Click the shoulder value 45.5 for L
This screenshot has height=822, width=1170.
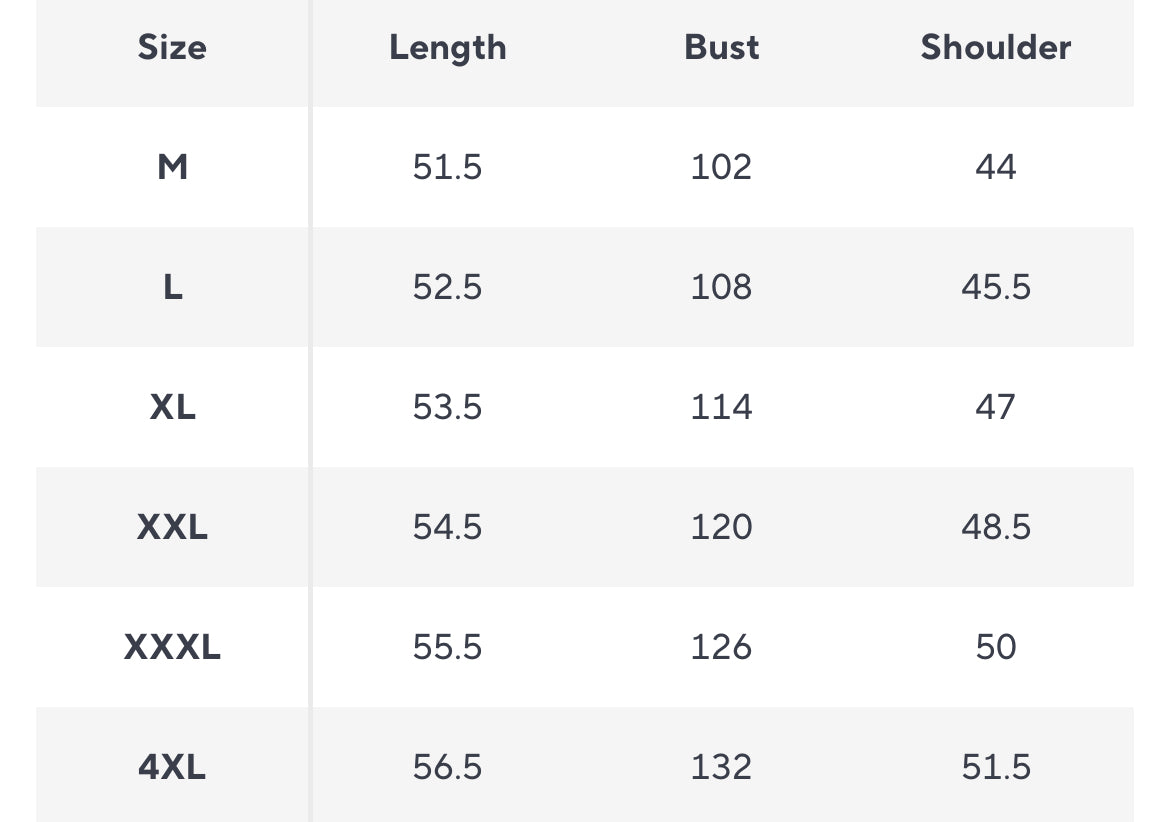point(995,287)
